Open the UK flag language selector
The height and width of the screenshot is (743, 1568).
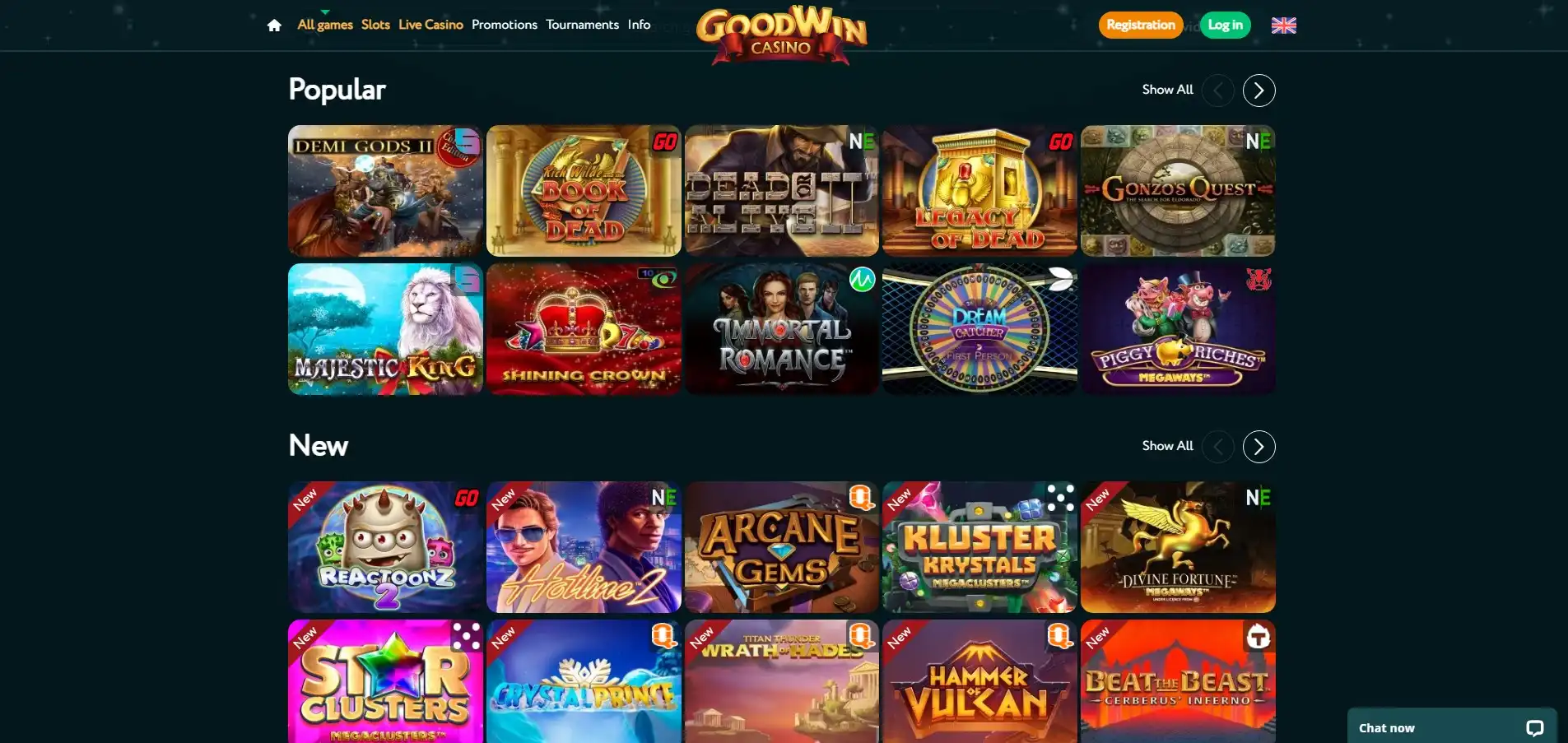click(x=1283, y=26)
